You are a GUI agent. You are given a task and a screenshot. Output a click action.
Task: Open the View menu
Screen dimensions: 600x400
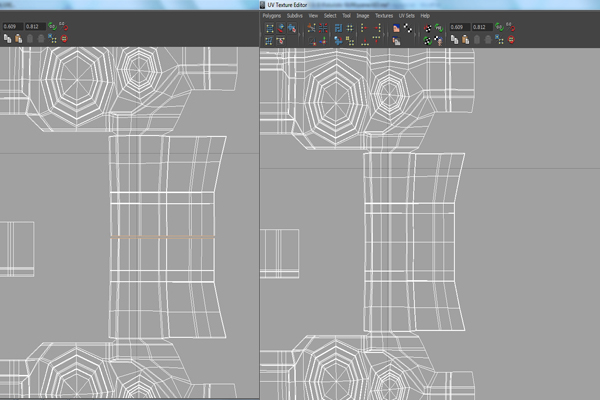[313, 16]
